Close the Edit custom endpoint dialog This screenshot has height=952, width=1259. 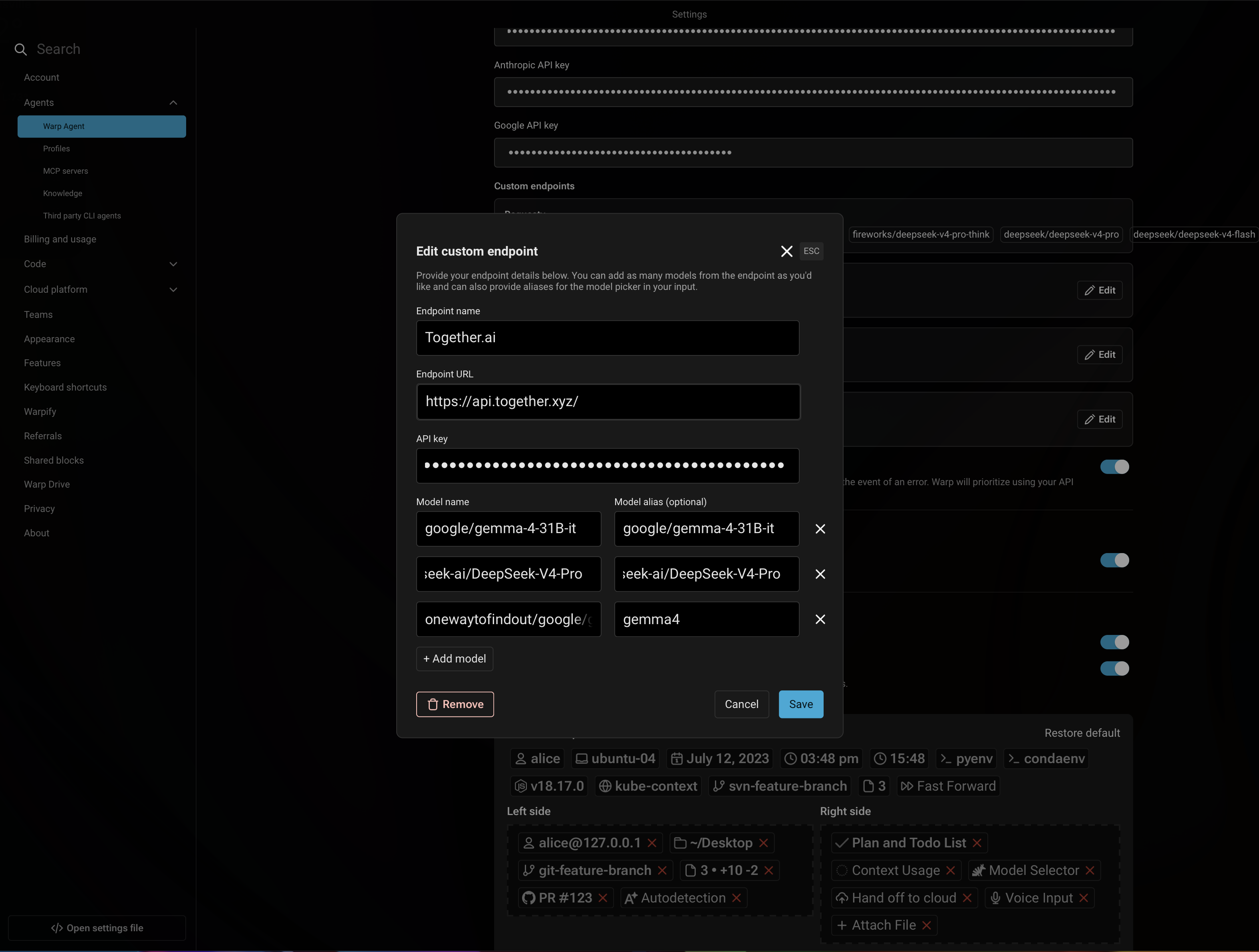[786, 252]
